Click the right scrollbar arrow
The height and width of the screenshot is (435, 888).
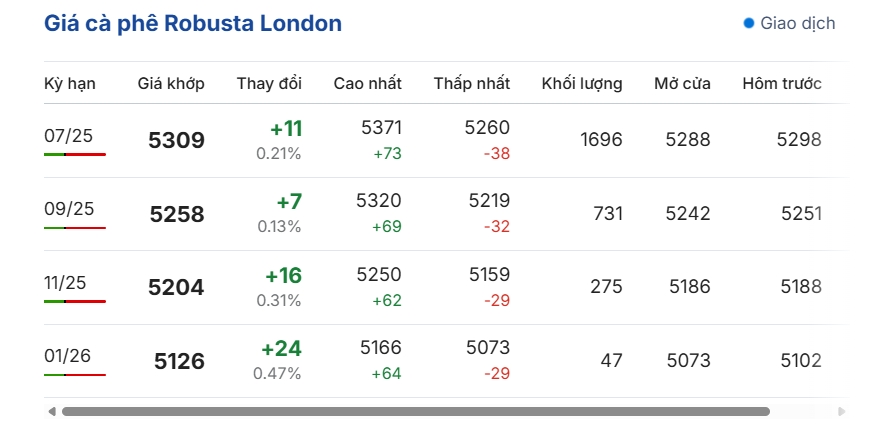[841, 411]
